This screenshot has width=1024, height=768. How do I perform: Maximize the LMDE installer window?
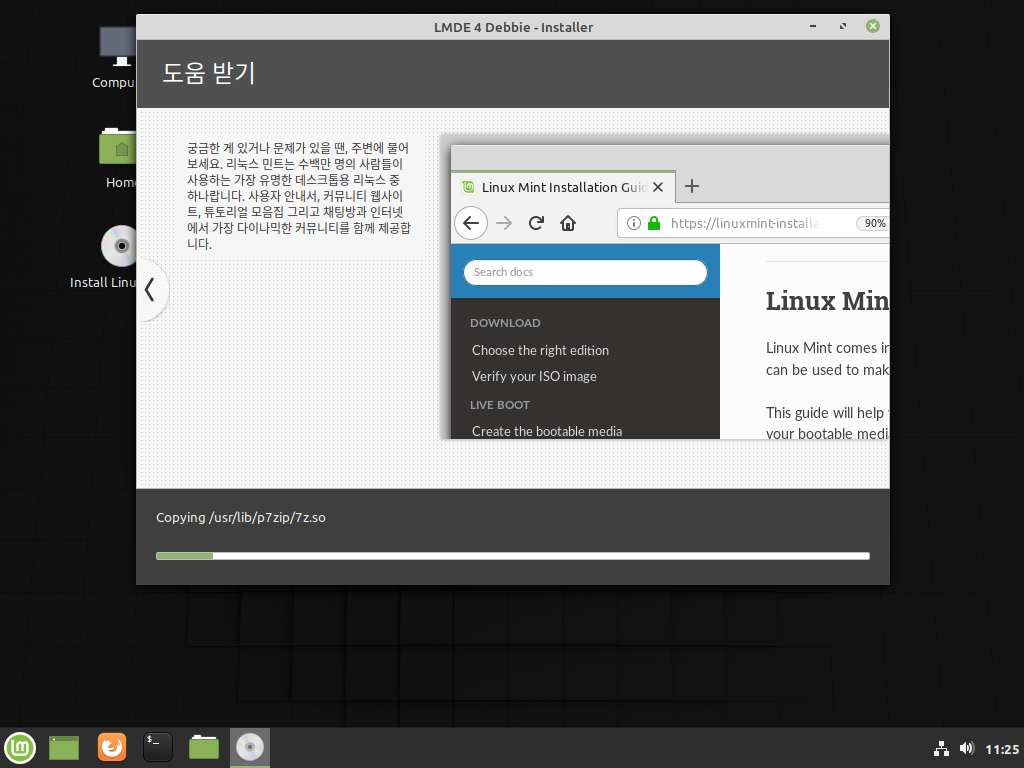tap(843, 26)
